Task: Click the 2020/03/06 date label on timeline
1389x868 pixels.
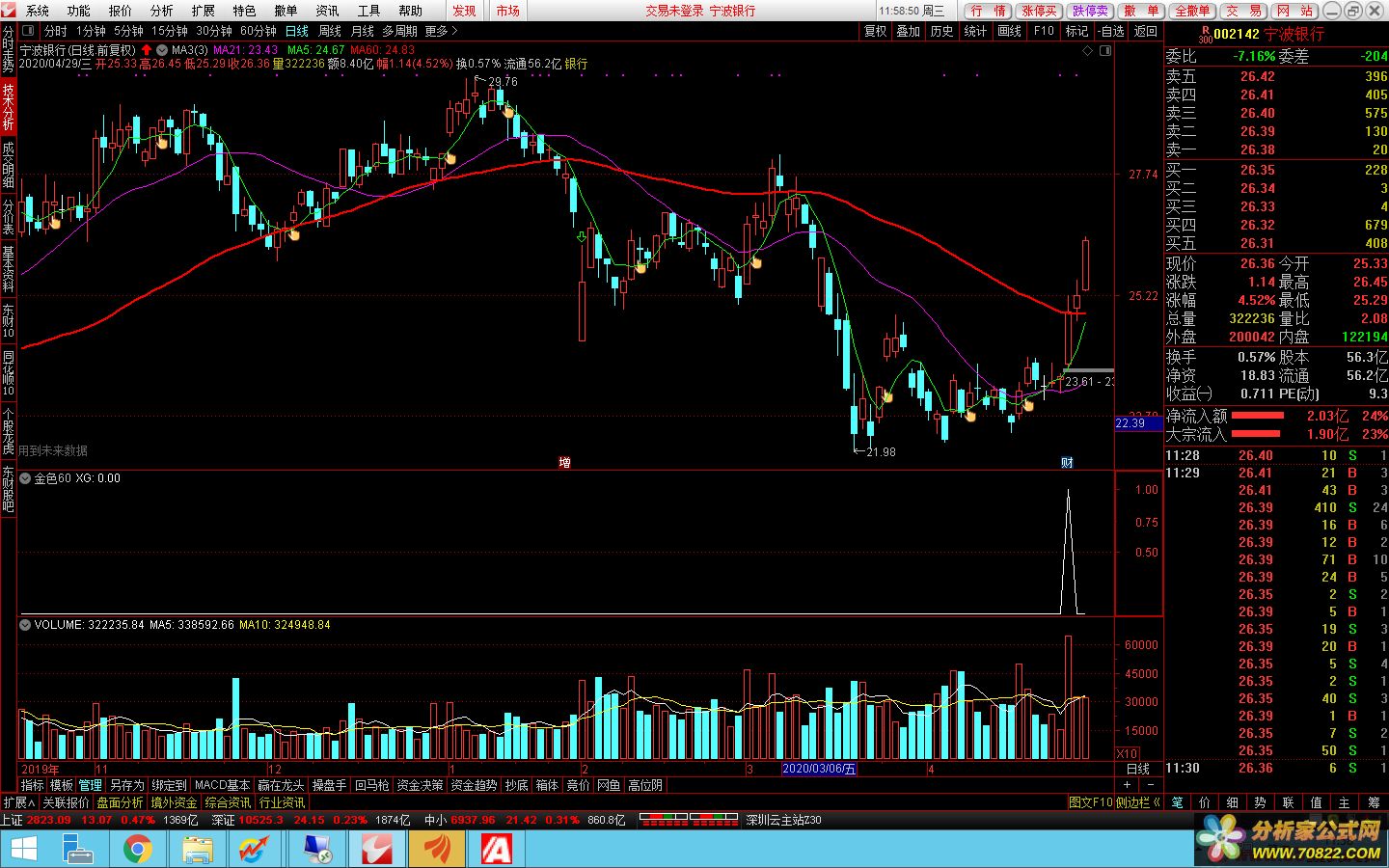Action: (818, 769)
